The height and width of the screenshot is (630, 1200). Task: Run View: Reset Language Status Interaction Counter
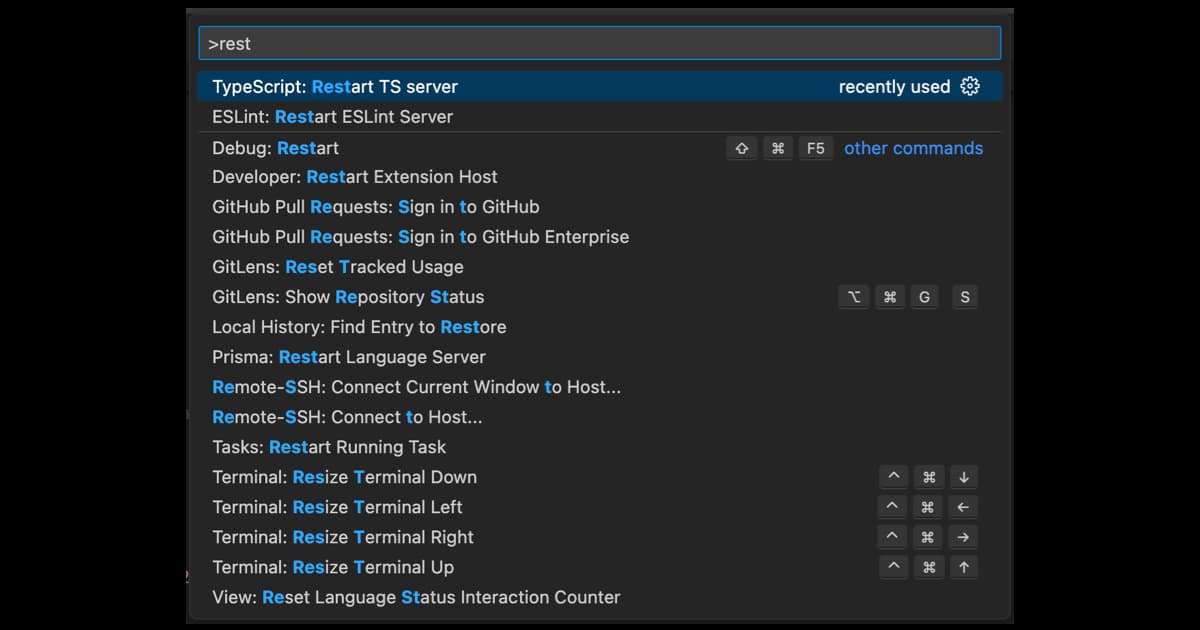(x=600, y=597)
